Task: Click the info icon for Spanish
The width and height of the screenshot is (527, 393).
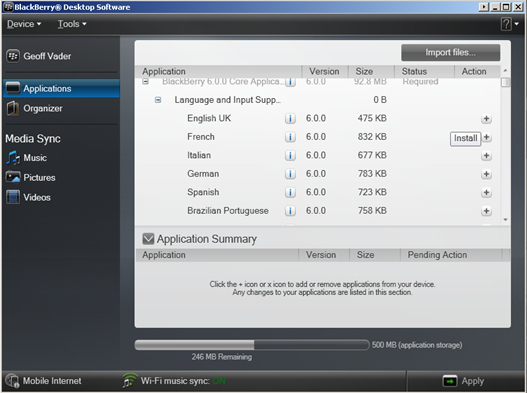Action: (290, 192)
